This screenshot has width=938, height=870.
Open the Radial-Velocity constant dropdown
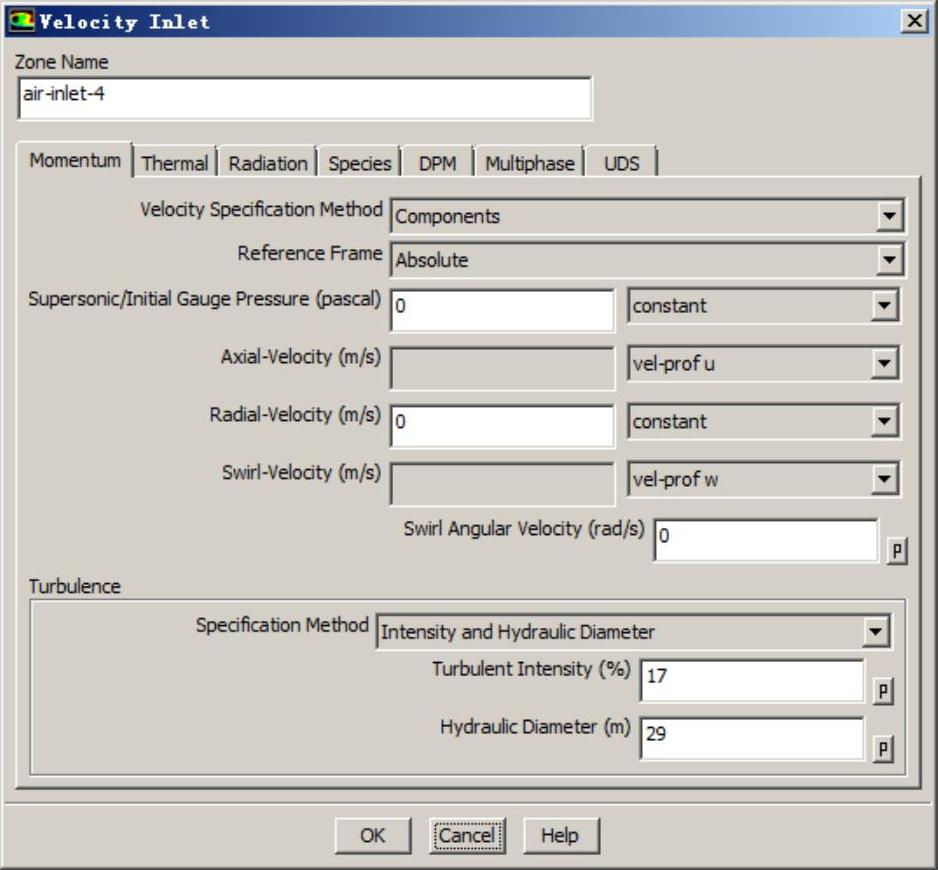coord(763,422)
